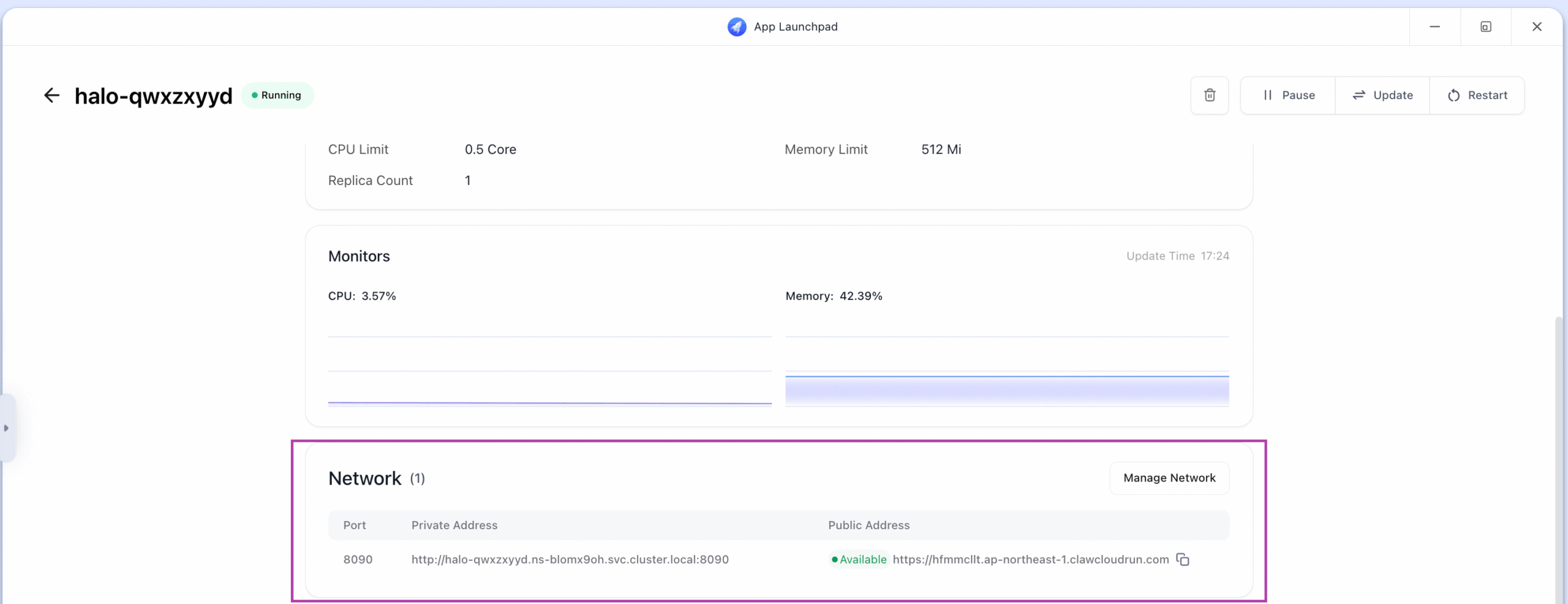The height and width of the screenshot is (604, 1568).
Task: Expand the collapsed left side panel arrow
Action: [x=7, y=428]
